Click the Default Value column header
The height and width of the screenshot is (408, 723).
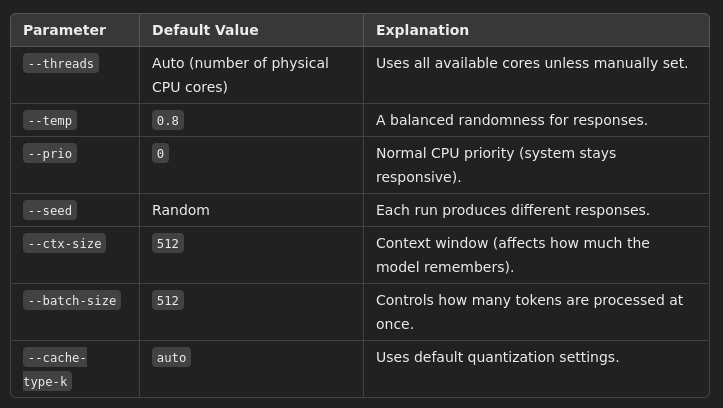tap(204, 30)
